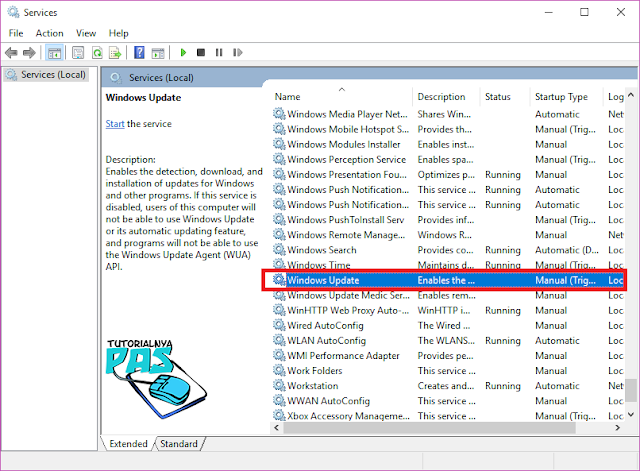
Task: Toggle Show/Hide Console Tree icon
Action: click(54, 53)
